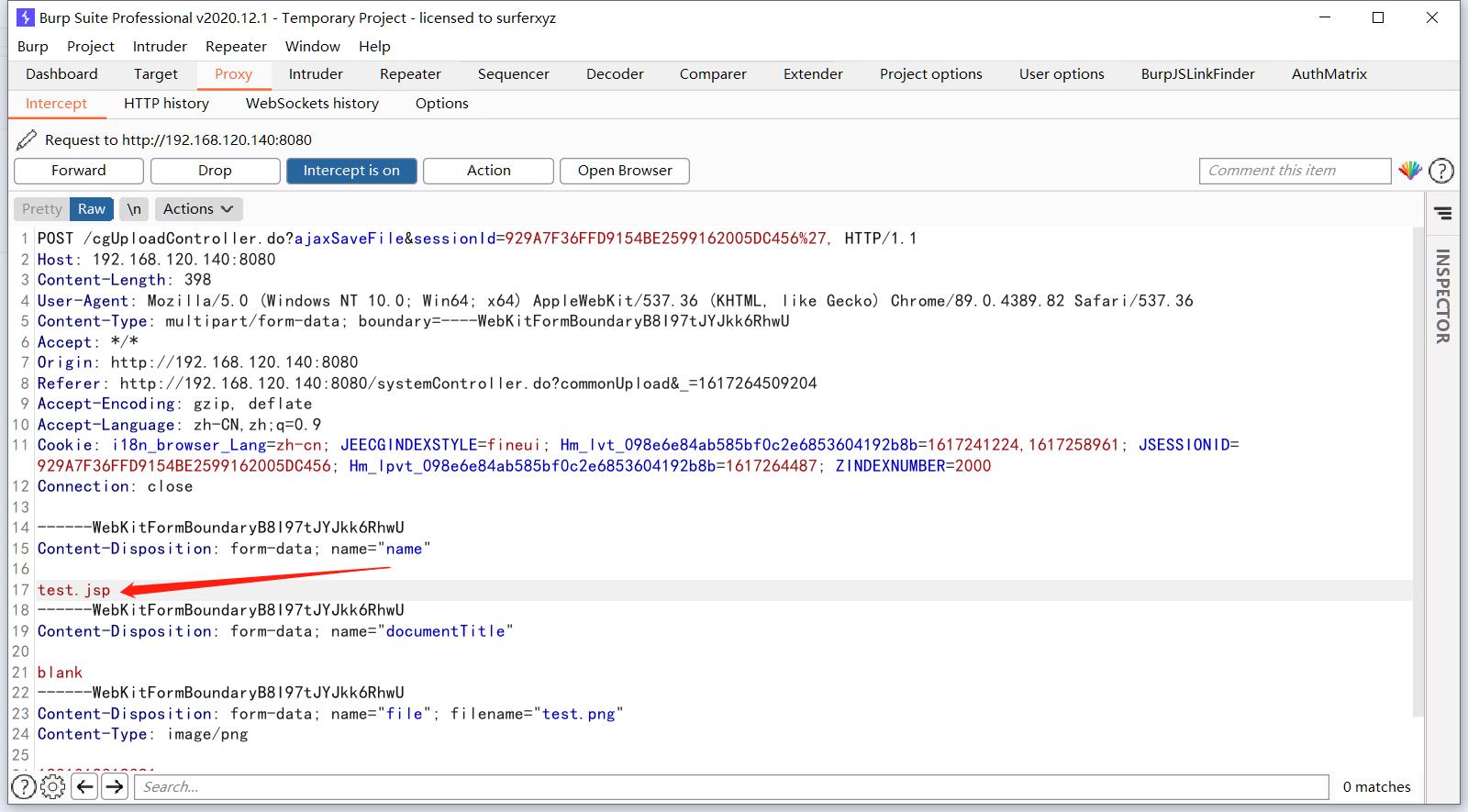The height and width of the screenshot is (812, 1468).
Task: Click the Open Browser button
Action: 625,171
